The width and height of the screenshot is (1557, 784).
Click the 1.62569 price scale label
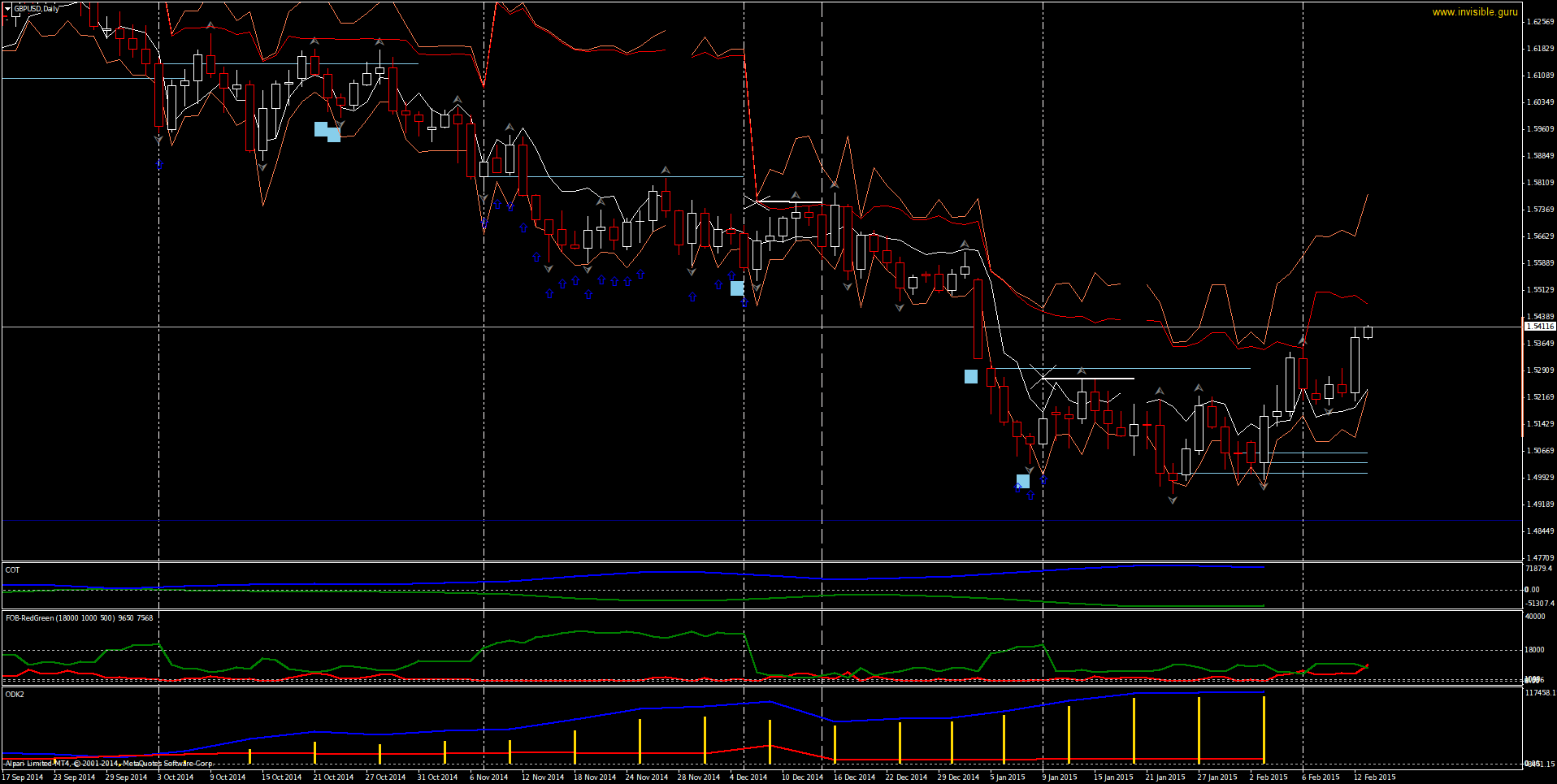coord(1541,22)
